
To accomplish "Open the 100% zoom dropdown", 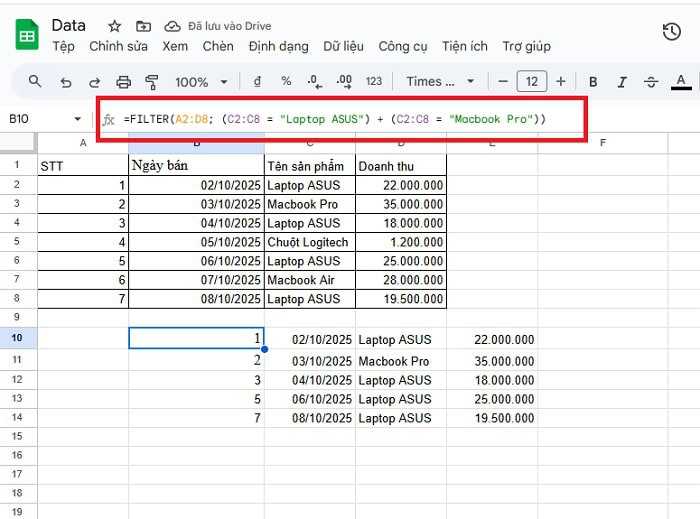I will pyautogui.click(x=201, y=82).
